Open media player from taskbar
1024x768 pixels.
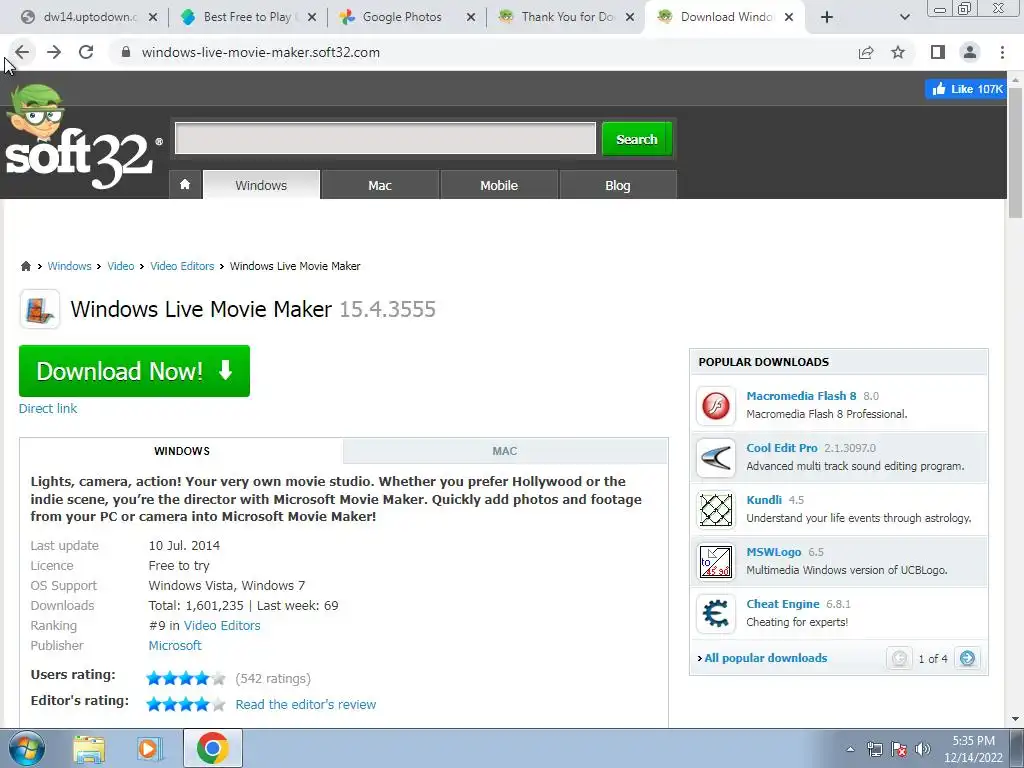149,749
